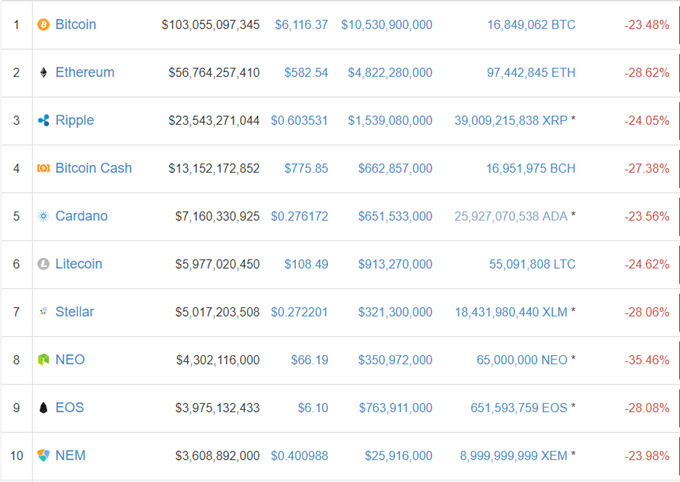
Task: Open the Bitcoin Cash name link
Action: [94, 168]
